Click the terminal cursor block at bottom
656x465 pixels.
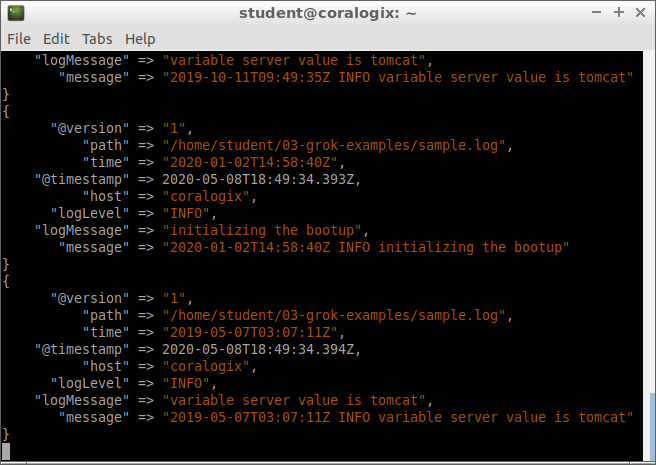pos(6,451)
